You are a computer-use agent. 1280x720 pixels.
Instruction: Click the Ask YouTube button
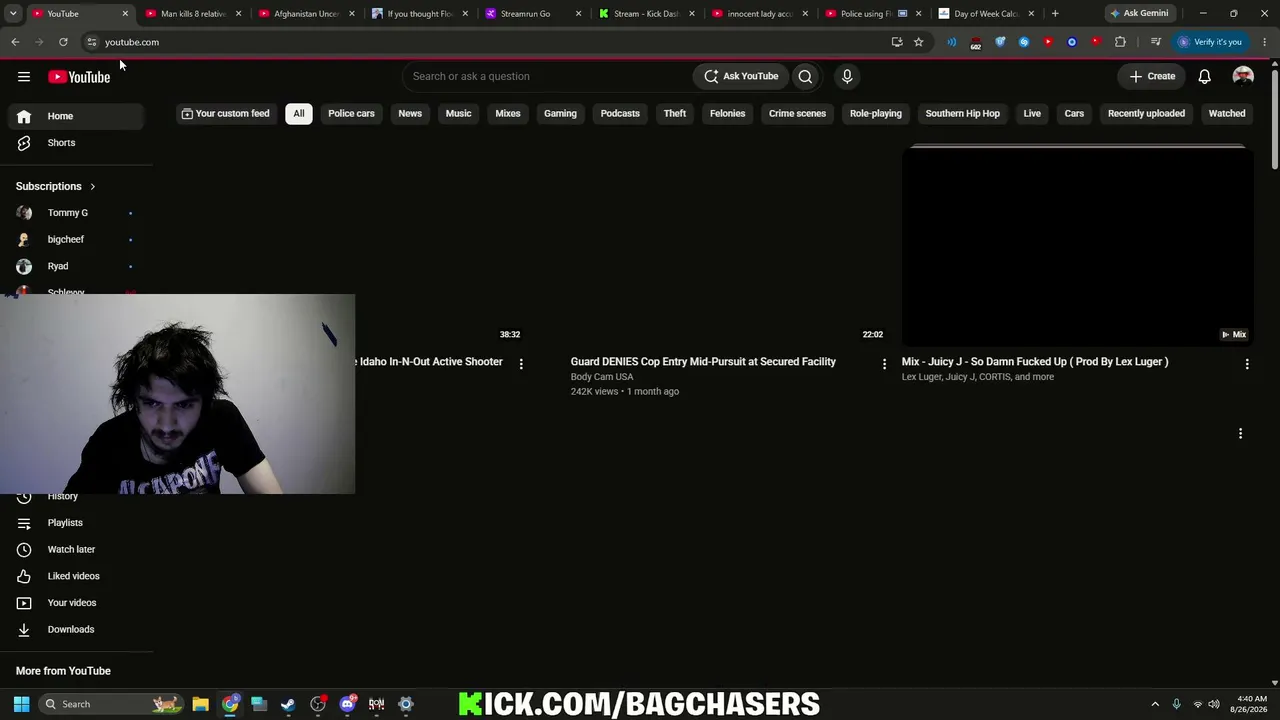click(x=741, y=76)
